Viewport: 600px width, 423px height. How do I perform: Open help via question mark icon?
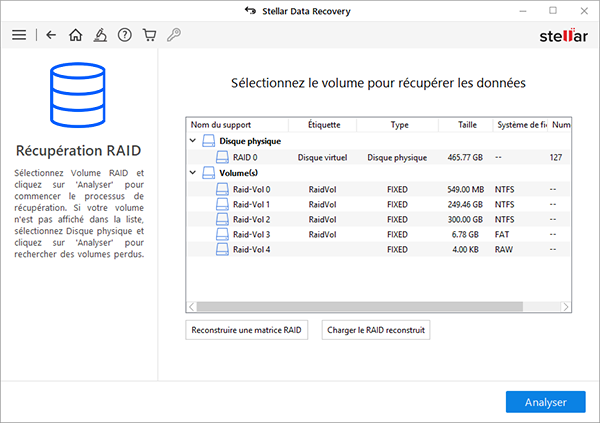click(125, 35)
